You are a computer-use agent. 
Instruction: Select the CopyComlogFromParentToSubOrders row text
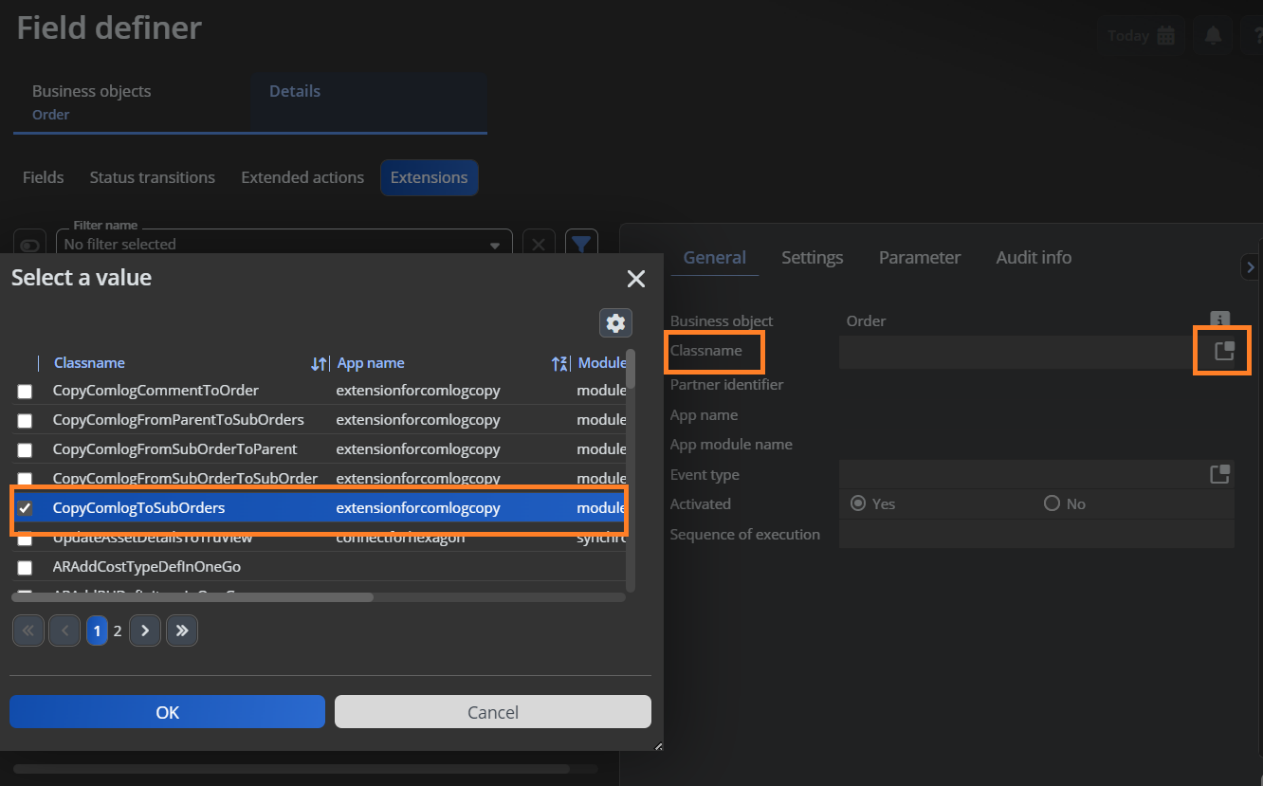pos(178,420)
